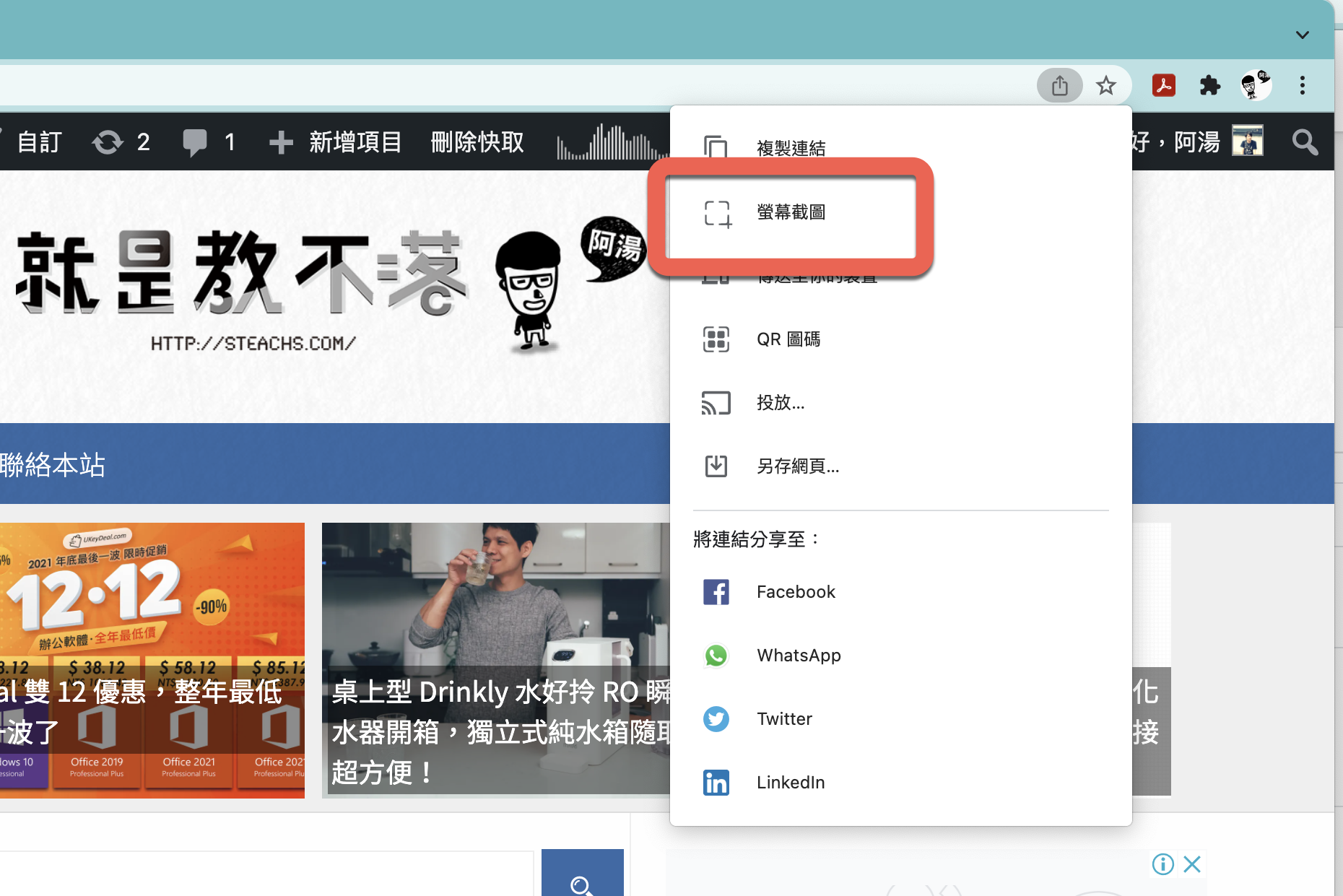Open the browser share icon
The image size is (1343, 896).
pyautogui.click(x=1060, y=85)
